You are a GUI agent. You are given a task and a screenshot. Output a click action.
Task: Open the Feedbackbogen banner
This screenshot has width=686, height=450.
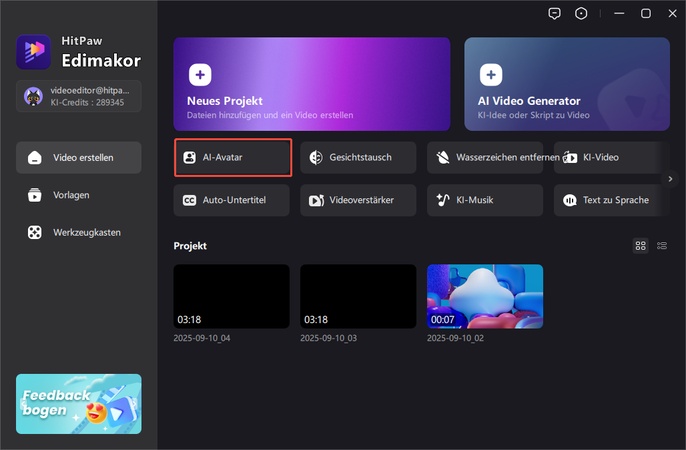pyautogui.click(x=79, y=404)
